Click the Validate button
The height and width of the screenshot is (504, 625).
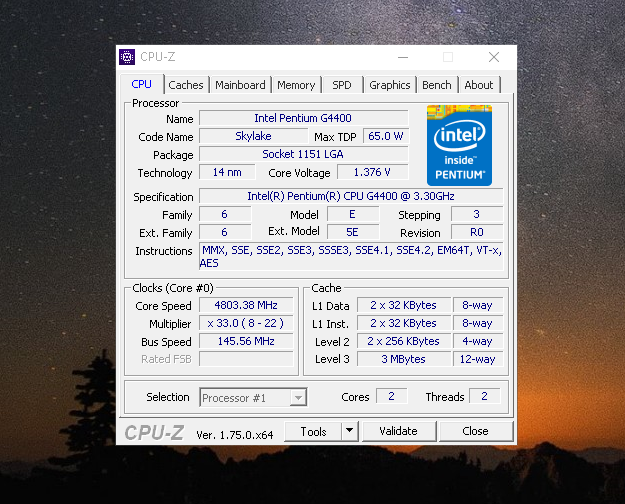click(x=399, y=431)
